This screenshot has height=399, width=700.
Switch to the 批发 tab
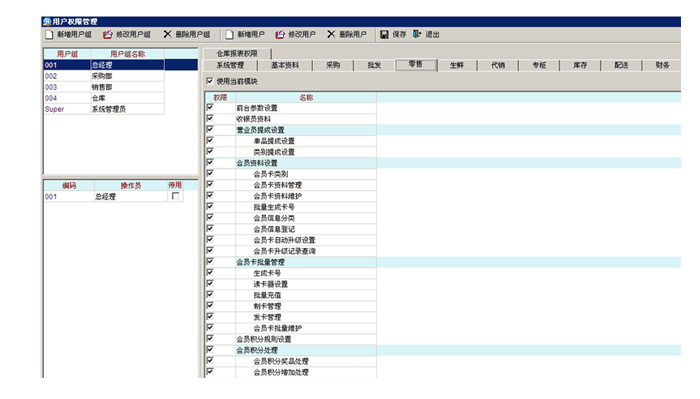(x=374, y=65)
